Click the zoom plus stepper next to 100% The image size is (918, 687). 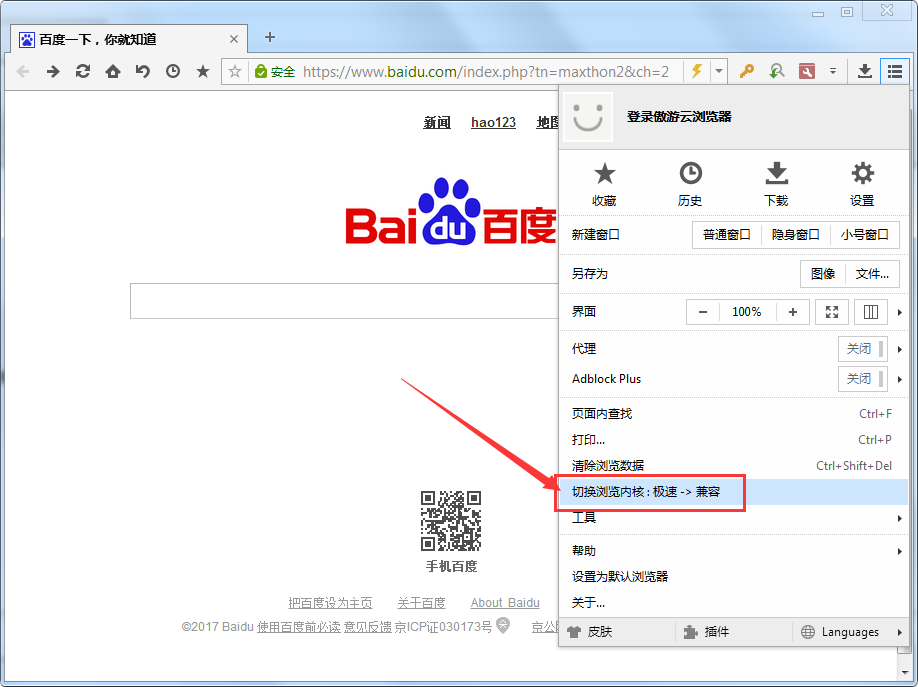(791, 311)
